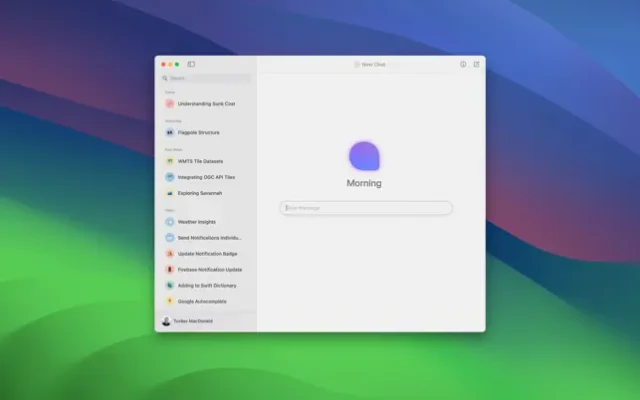Click the user avatar picture
640x400 pixels.
coord(165,321)
